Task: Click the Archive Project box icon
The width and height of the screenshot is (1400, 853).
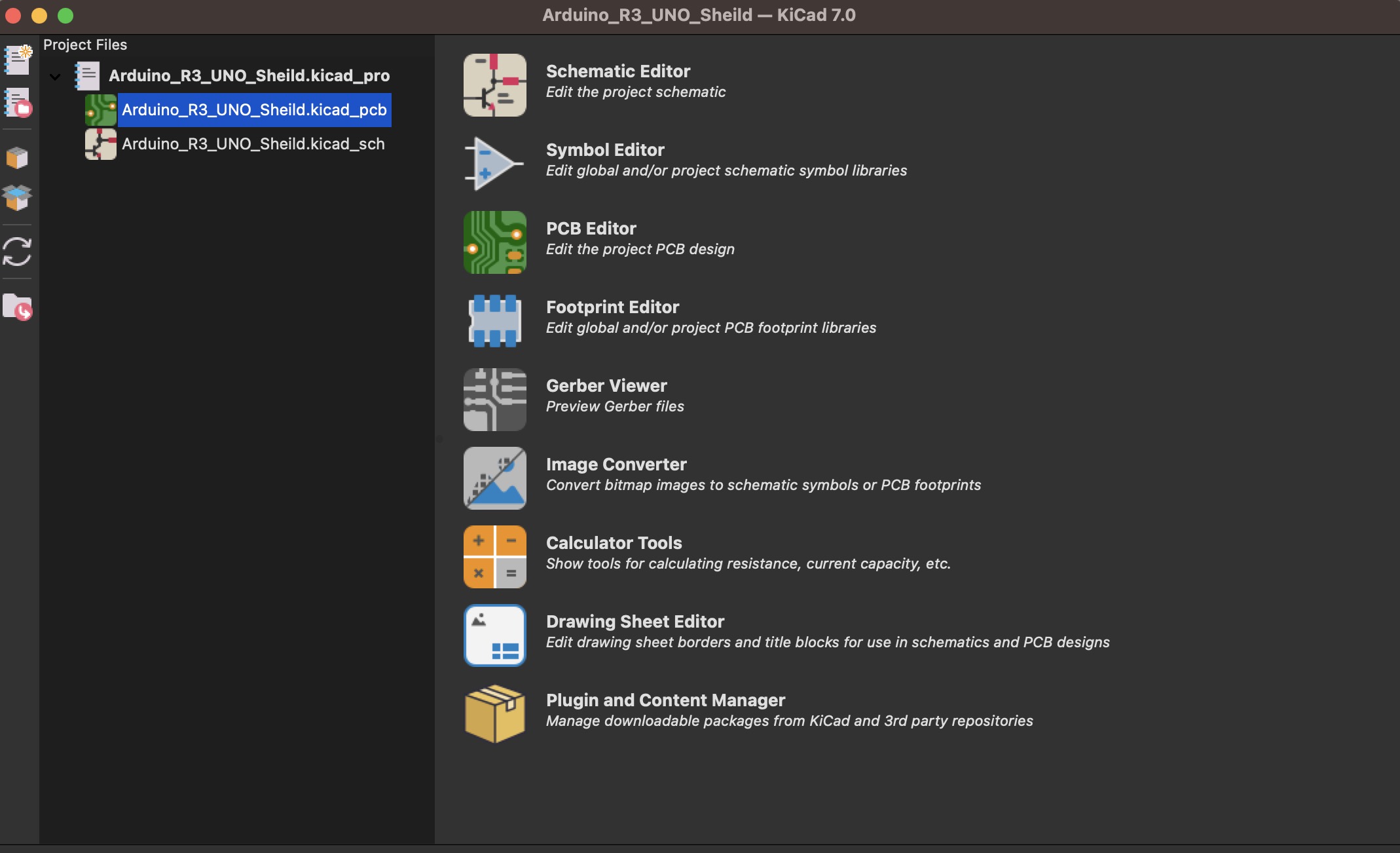Action: click(18, 157)
